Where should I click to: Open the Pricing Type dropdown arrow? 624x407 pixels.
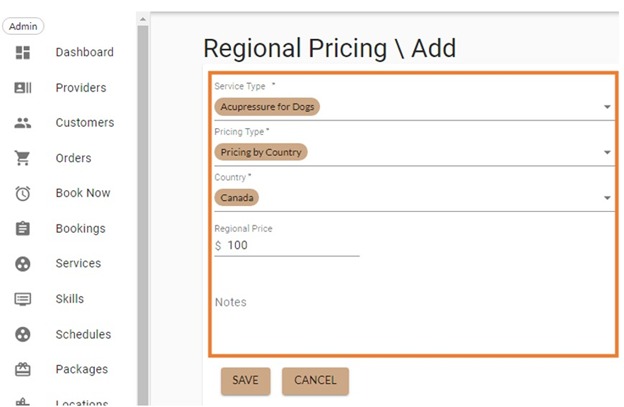[607, 153]
